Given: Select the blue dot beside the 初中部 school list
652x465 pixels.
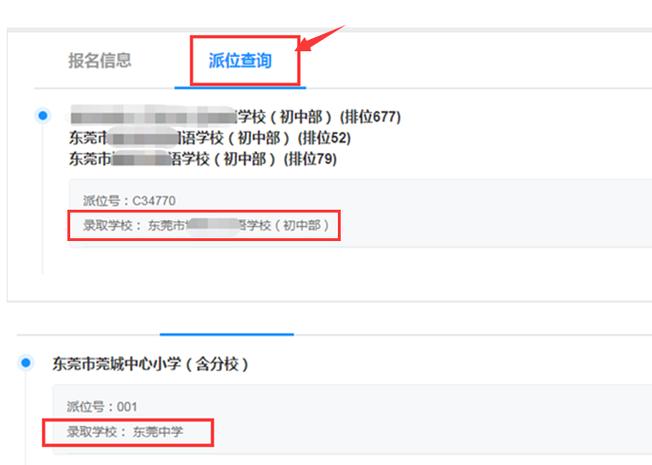Looking at the screenshot, I should point(42,115).
